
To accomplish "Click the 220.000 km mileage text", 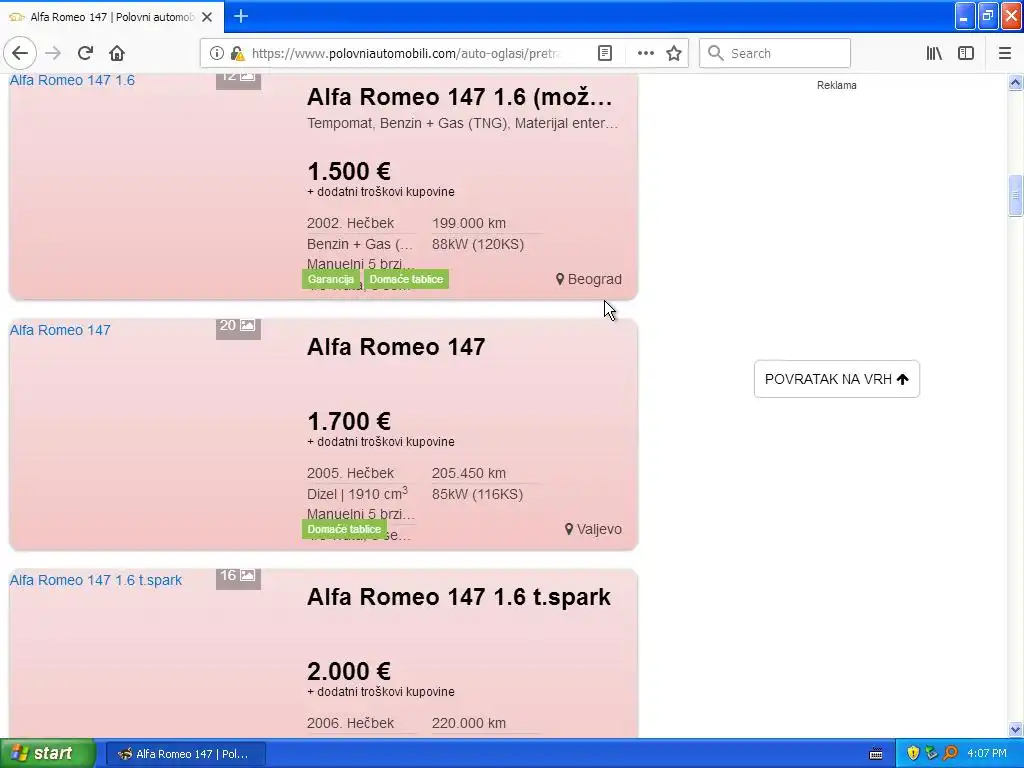I will [469, 724].
